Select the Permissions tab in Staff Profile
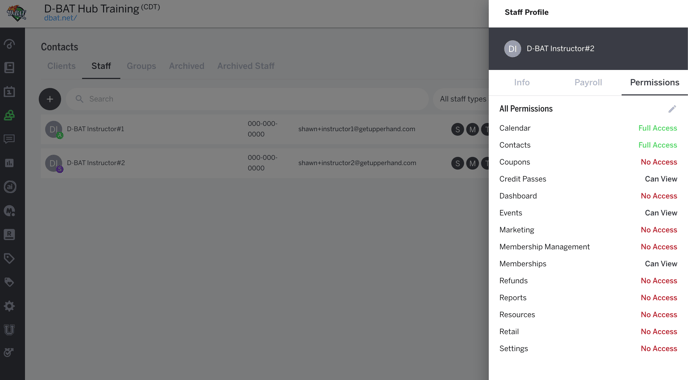The width and height of the screenshot is (688, 380). coord(654,82)
